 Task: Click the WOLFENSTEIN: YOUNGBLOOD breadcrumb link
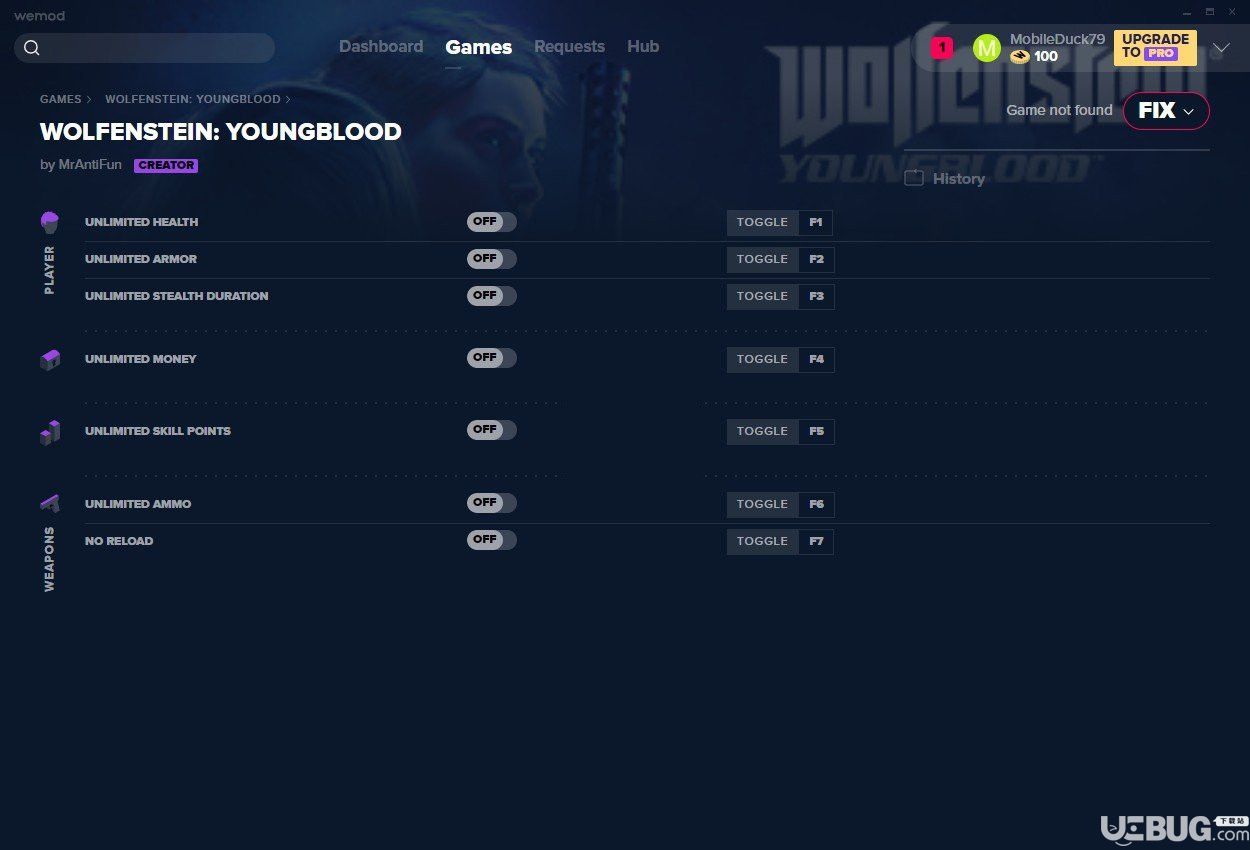pyautogui.click(x=193, y=100)
